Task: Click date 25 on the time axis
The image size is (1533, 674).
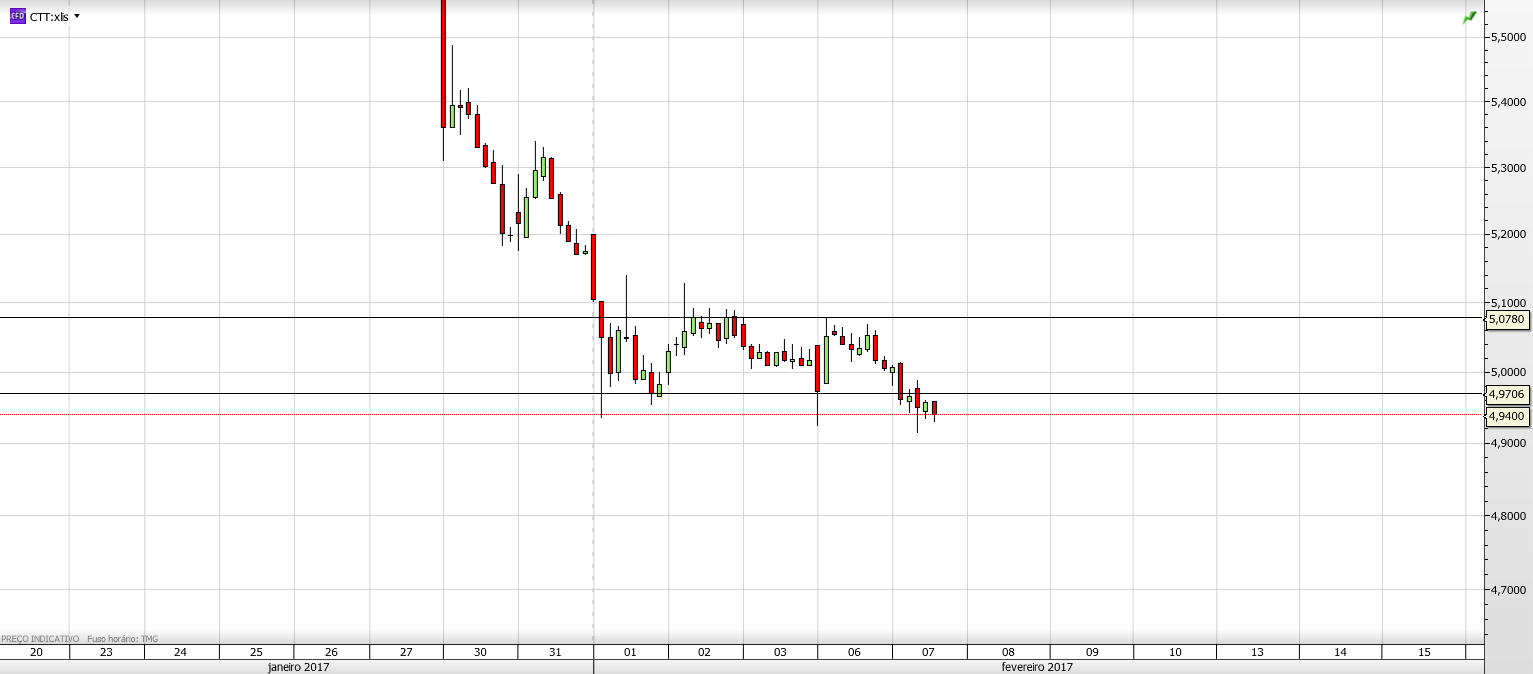Action: [256, 652]
